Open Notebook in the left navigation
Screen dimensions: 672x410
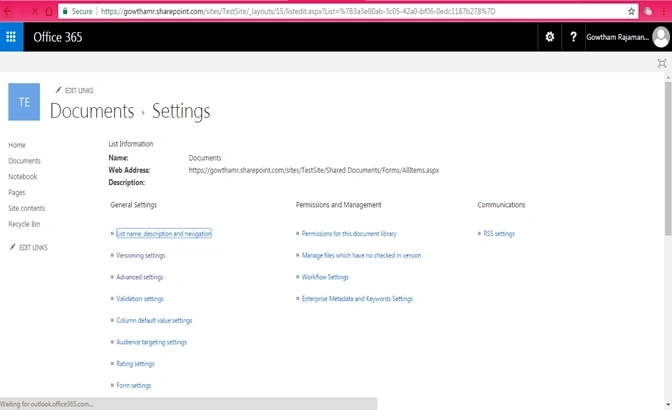23,177
